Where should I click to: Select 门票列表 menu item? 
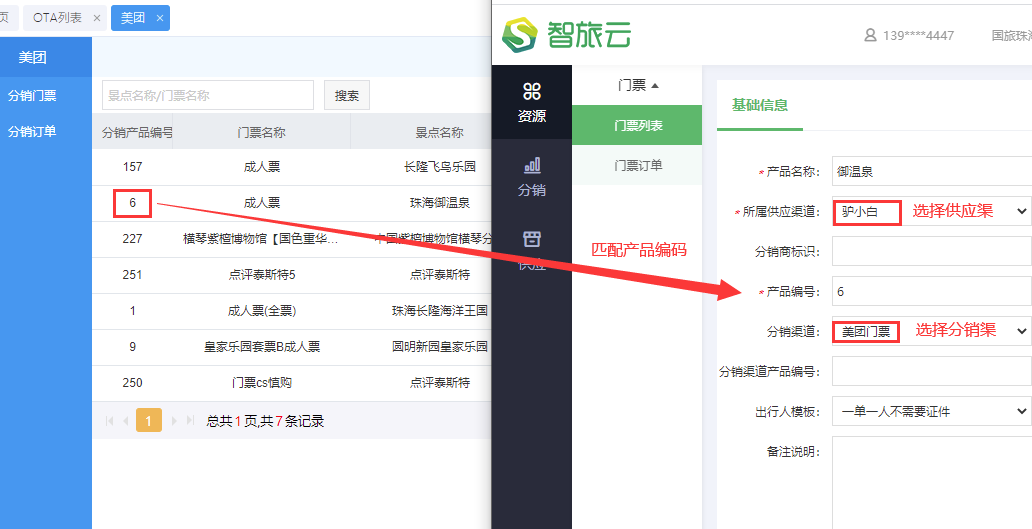click(638, 126)
